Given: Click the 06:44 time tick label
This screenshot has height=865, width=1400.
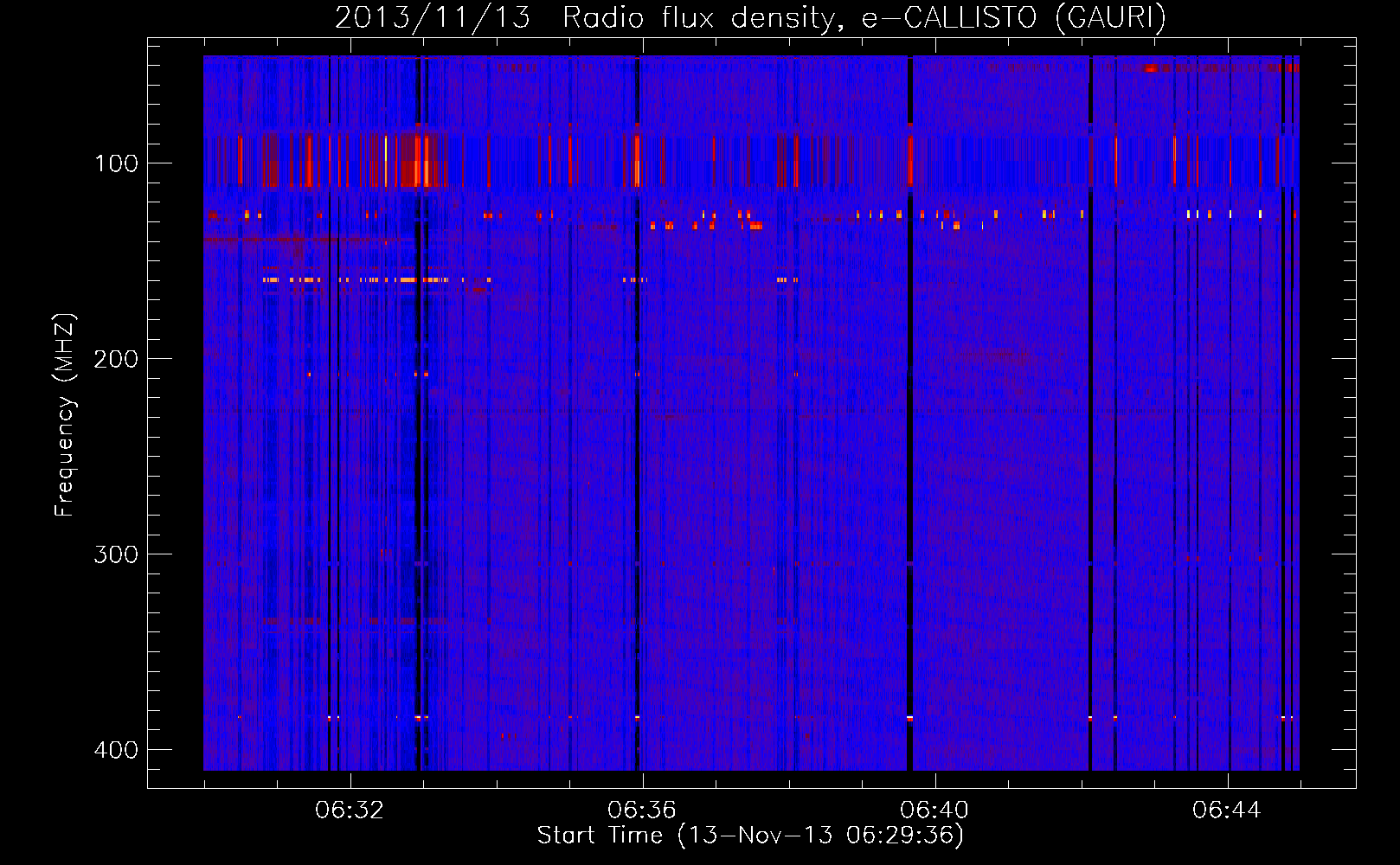Looking at the screenshot, I should coord(1227,811).
